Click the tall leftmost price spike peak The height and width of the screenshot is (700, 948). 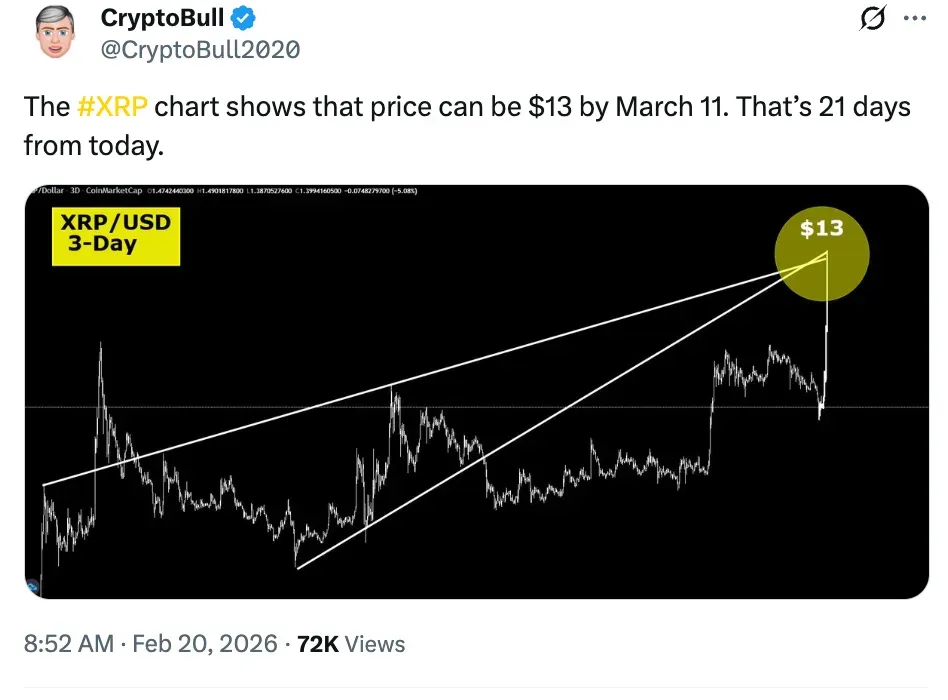click(x=100, y=345)
